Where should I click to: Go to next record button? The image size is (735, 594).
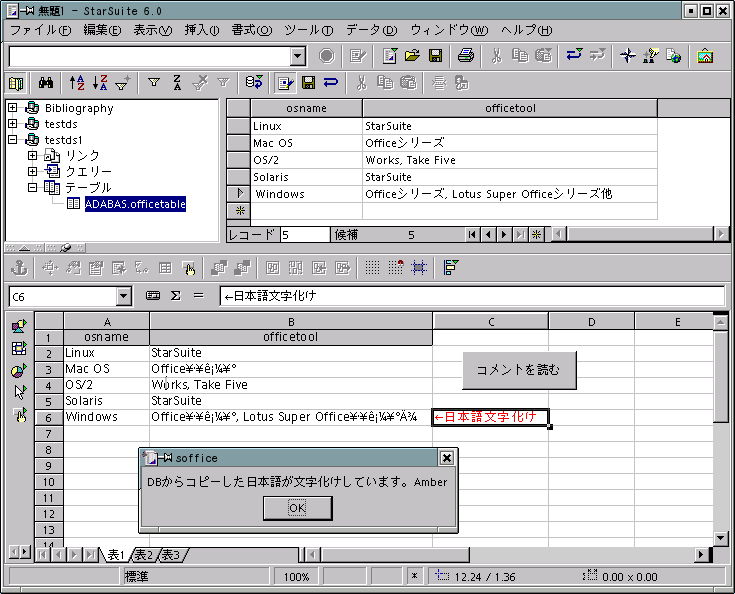click(504, 234)
